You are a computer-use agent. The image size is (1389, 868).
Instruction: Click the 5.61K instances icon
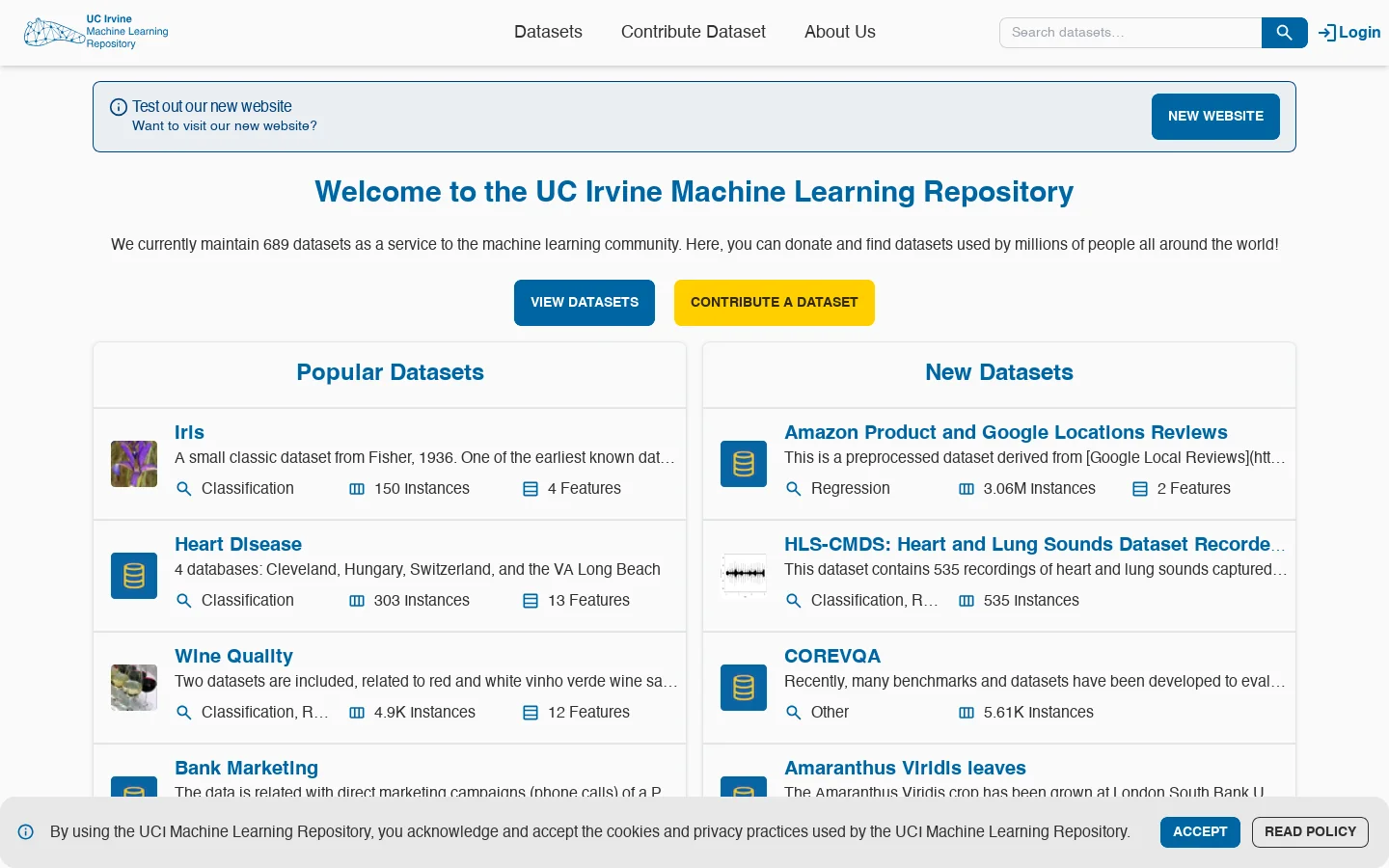pos(967,713)
